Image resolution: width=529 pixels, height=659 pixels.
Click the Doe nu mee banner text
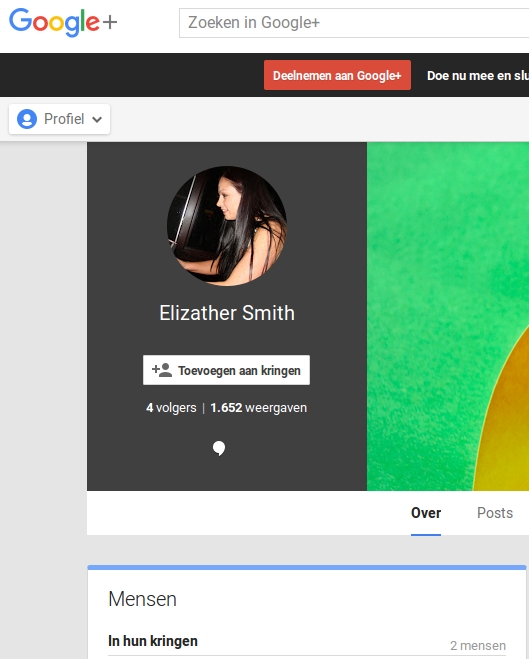coord(478,76)
